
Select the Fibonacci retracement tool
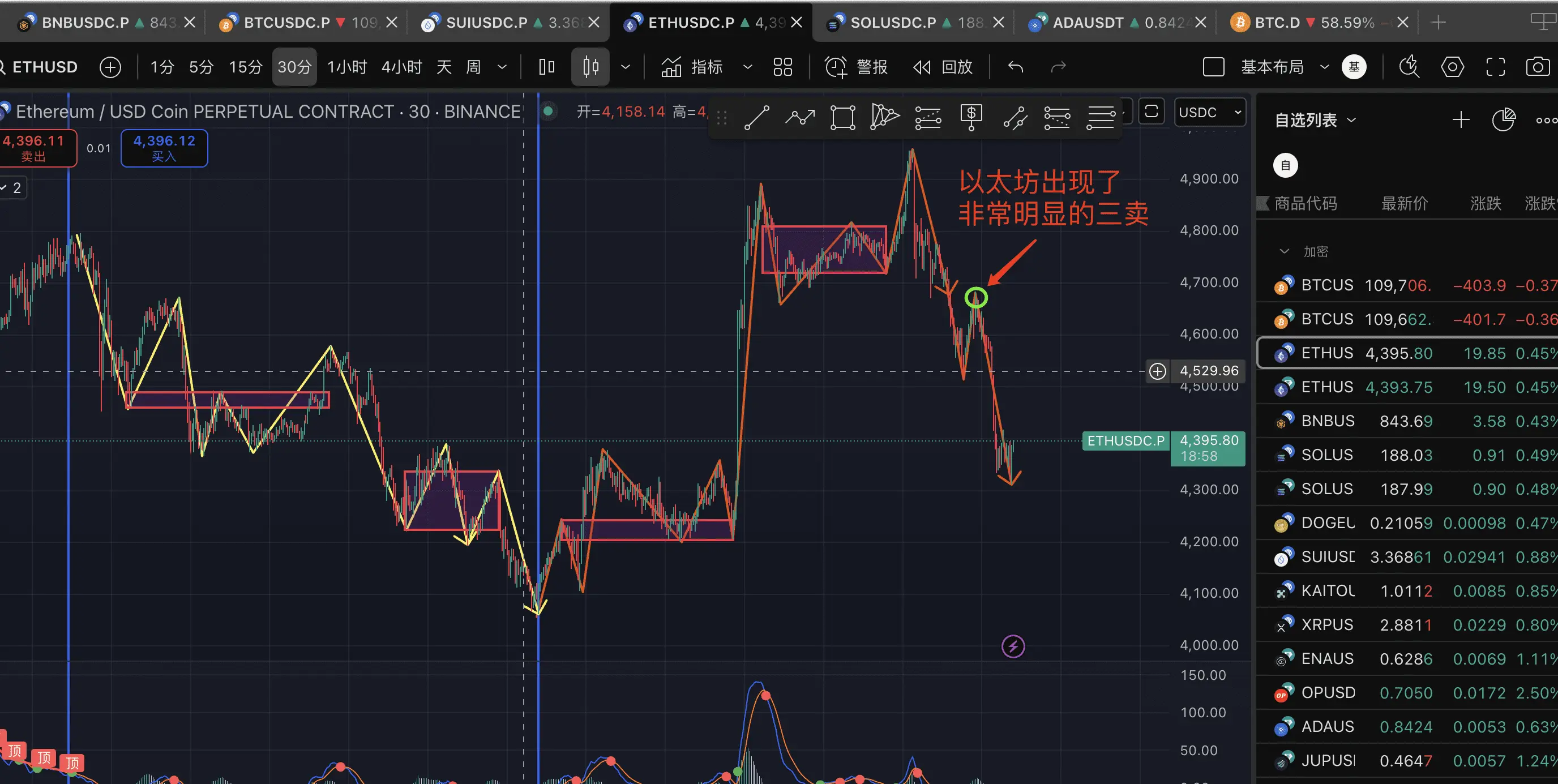point(928,117)
